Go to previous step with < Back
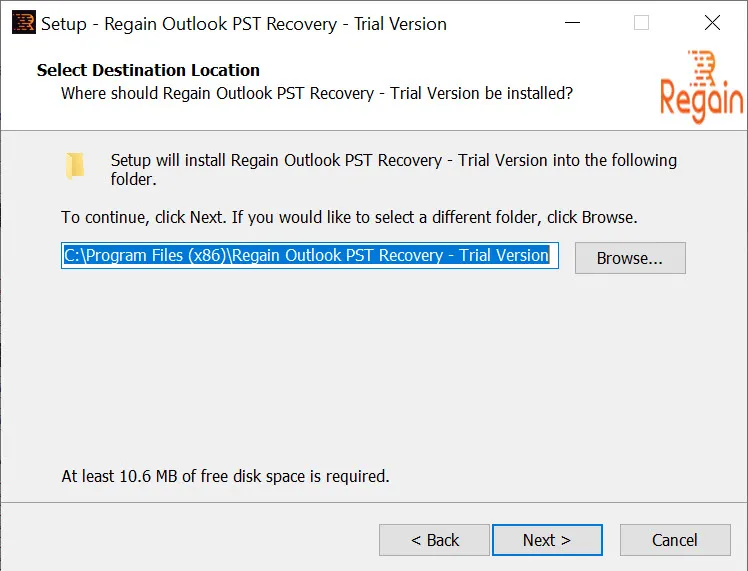 click(434, 540)
